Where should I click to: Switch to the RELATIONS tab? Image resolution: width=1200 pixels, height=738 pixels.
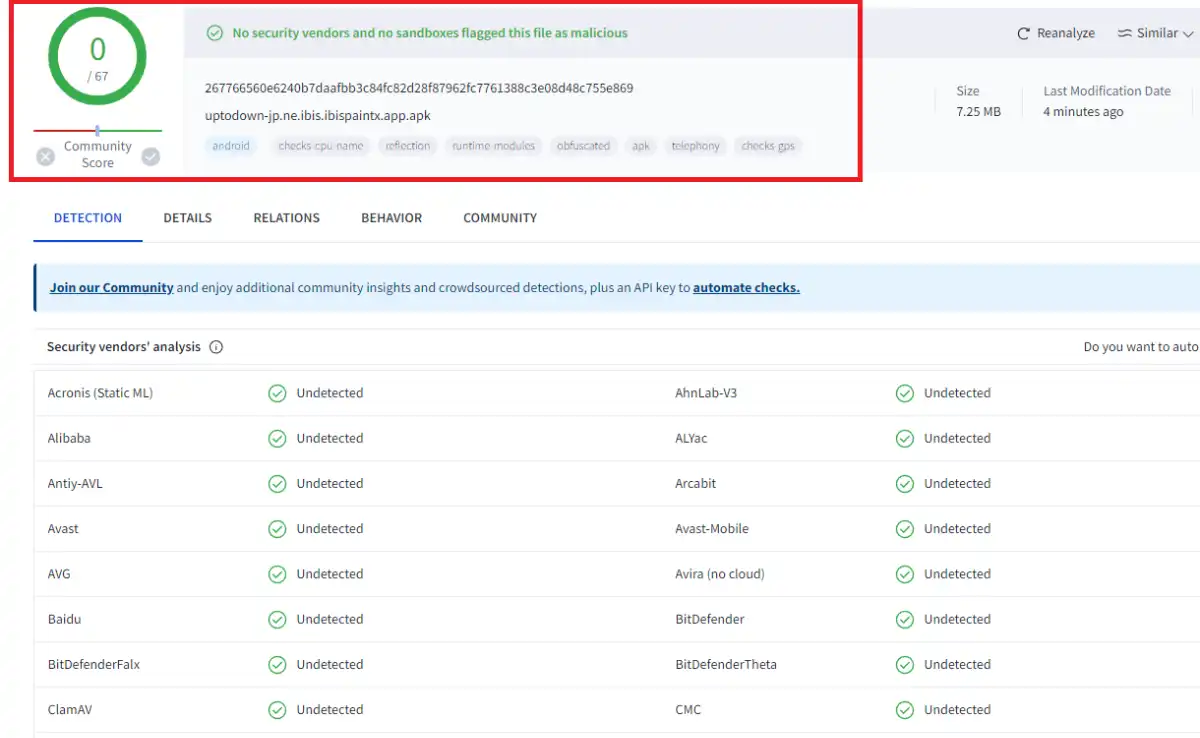click(287, 218)
